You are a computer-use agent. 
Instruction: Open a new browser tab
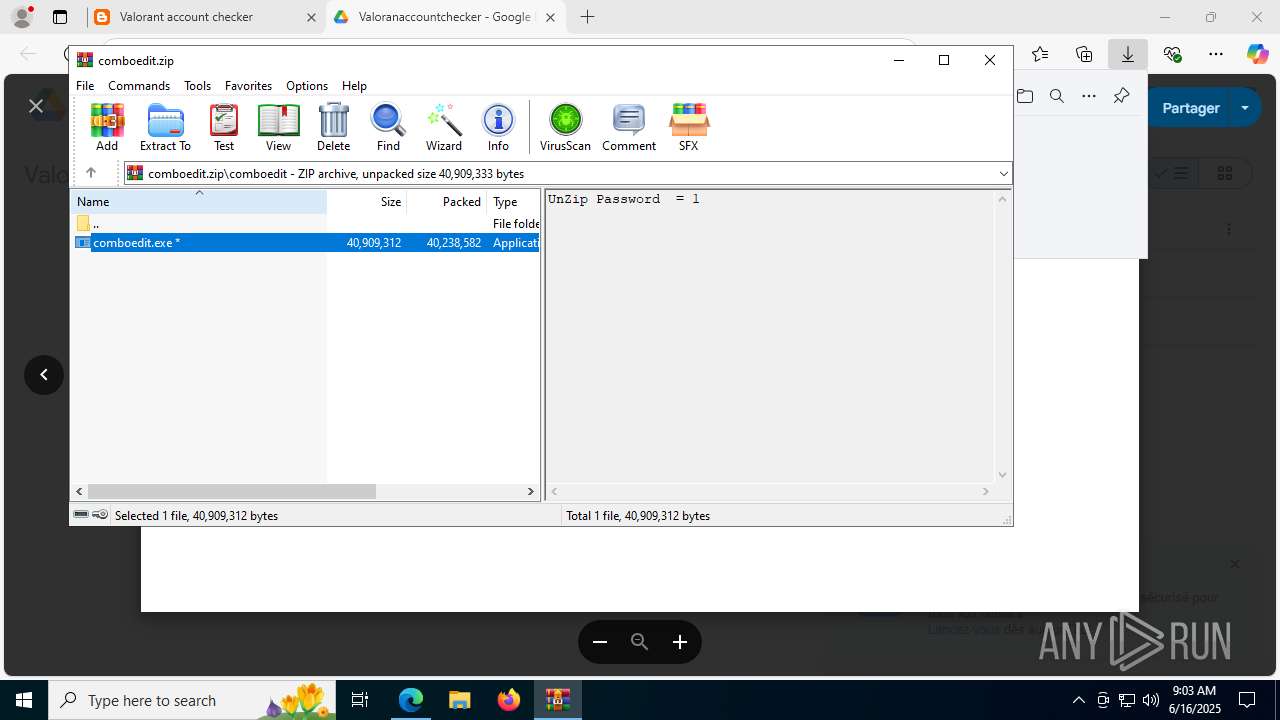click(587, 17)
